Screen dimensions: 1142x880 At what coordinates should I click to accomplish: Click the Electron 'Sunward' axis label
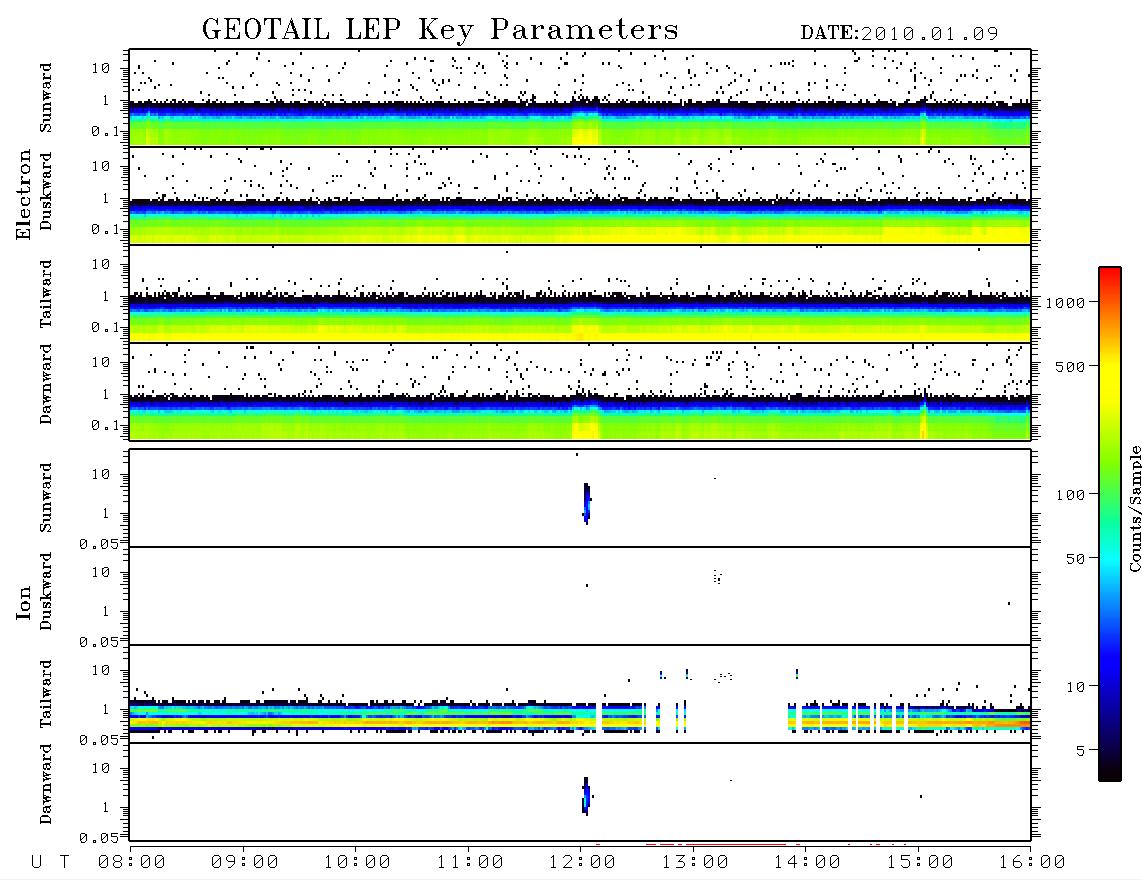click(x=46, y=98)
